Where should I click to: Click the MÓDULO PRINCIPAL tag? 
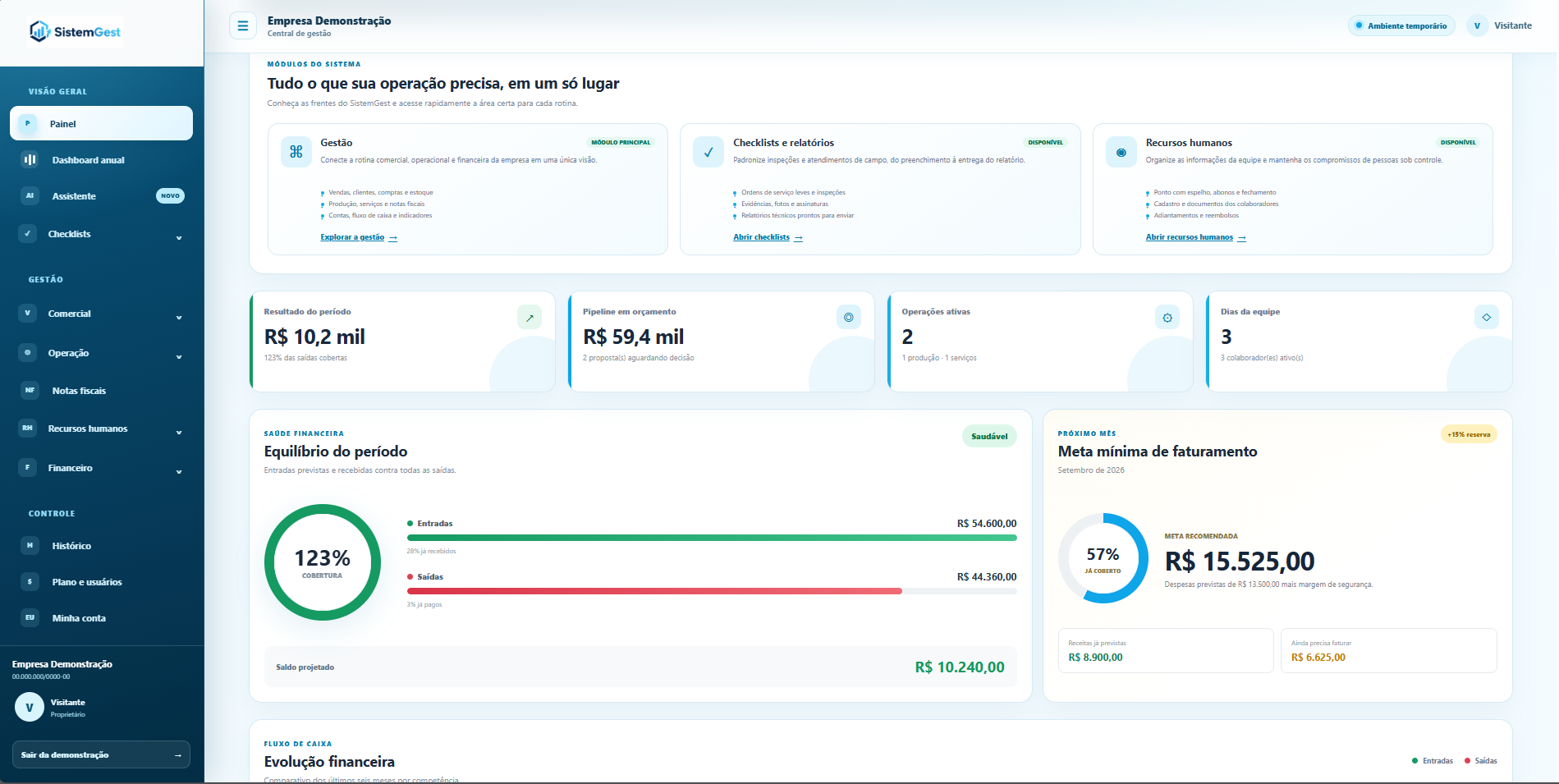pyautogui.click(x=621, y=142)
